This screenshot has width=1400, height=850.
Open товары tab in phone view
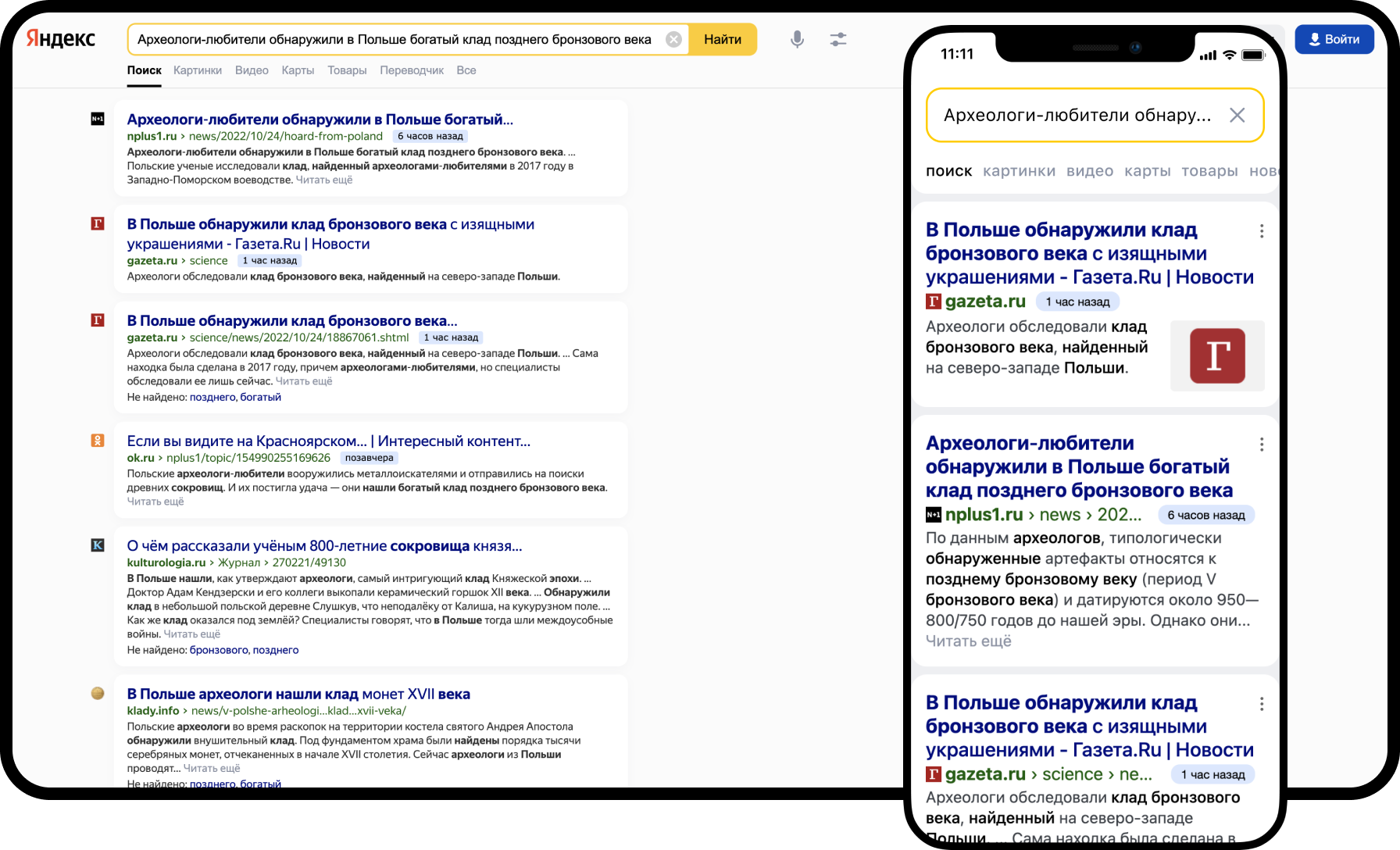[x=1209, y=171]
